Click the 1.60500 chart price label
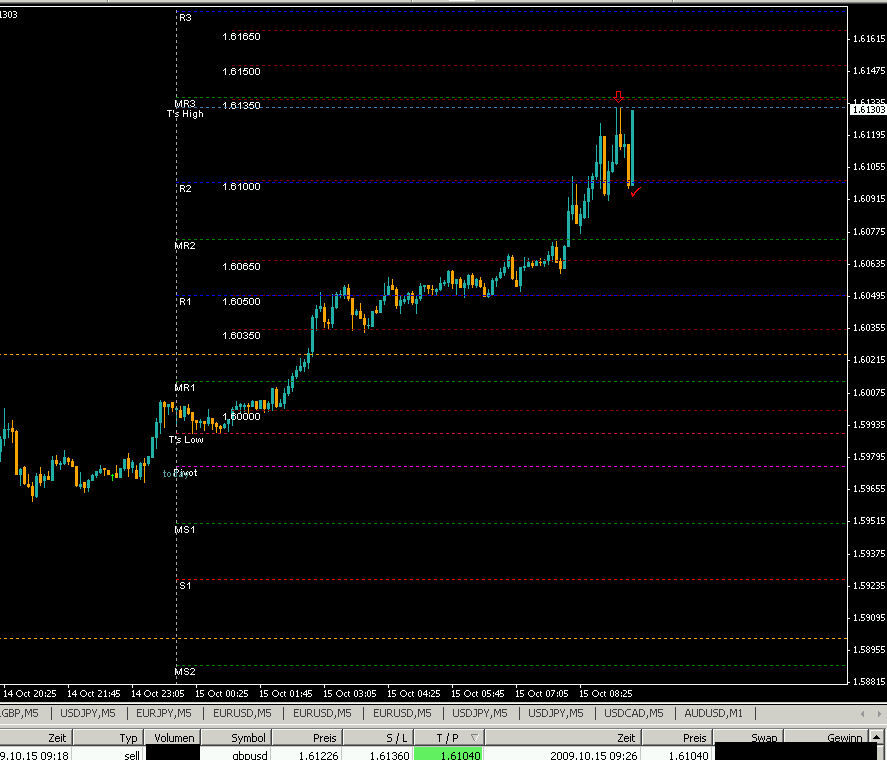The height and width of the screenshot is (760, 887). point(242,302)
